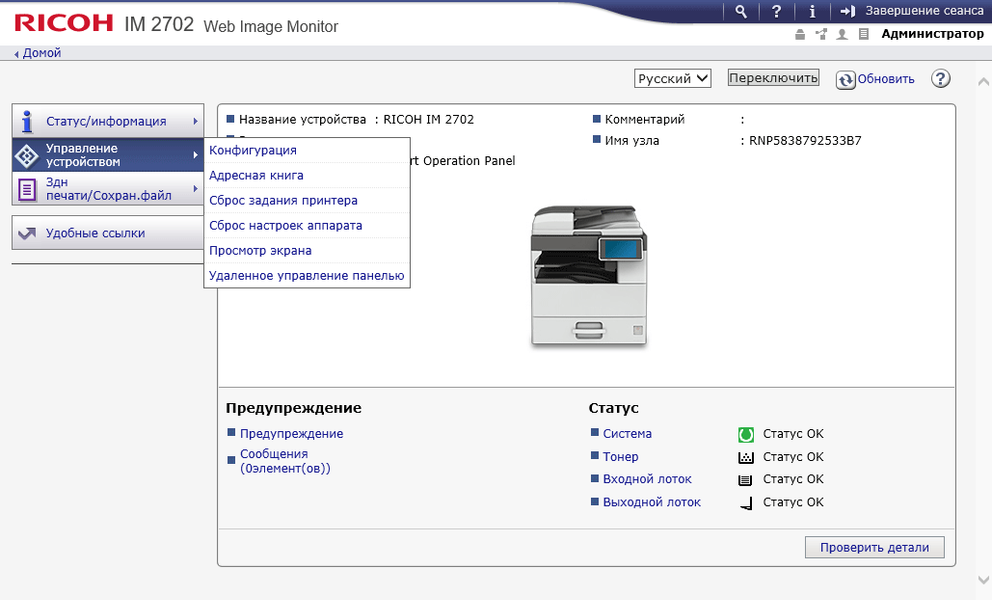Click the Администратор user label
The image size is (992, 600).
click(933, 34)
